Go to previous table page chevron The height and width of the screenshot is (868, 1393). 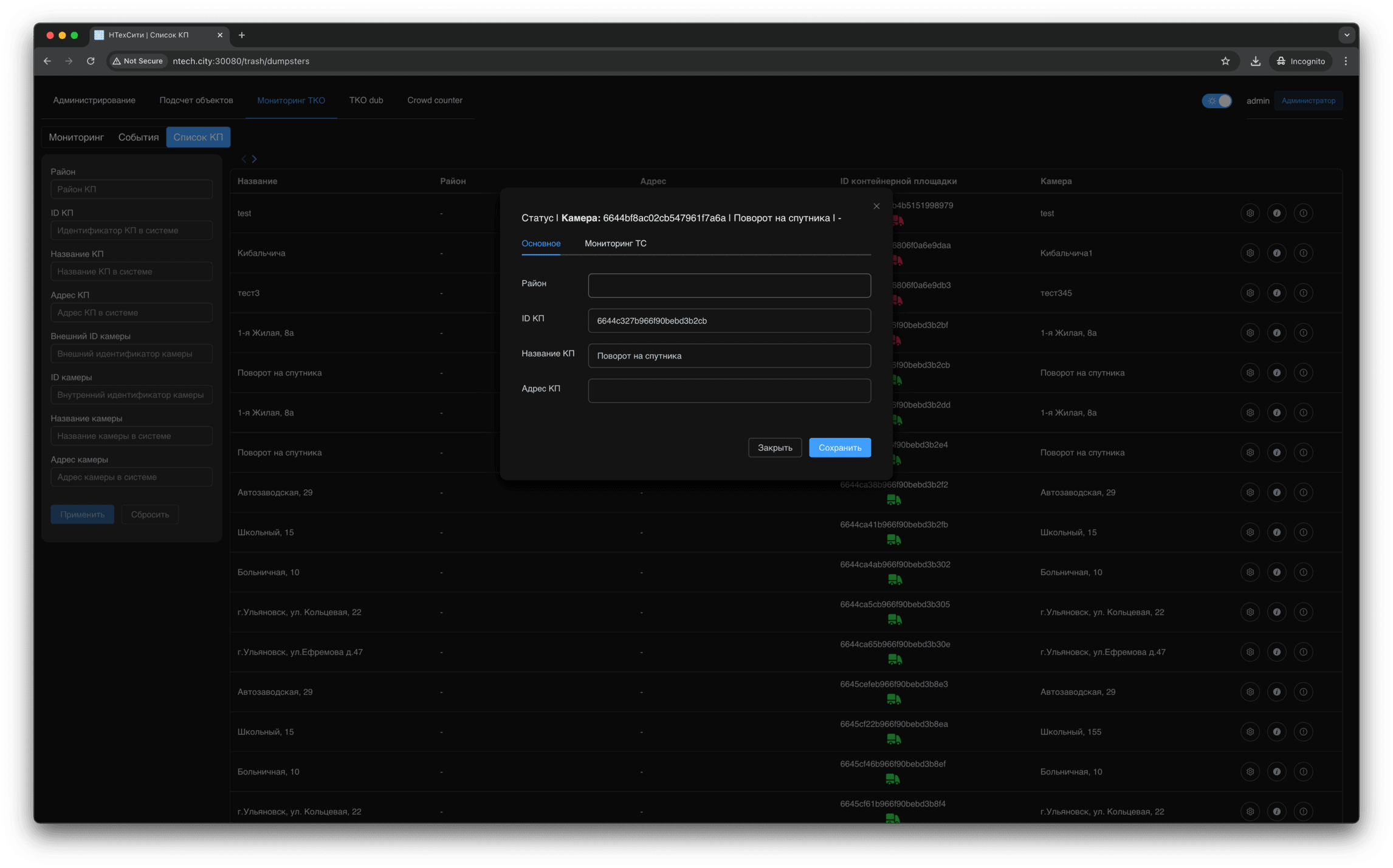click(x=244, y=159)
